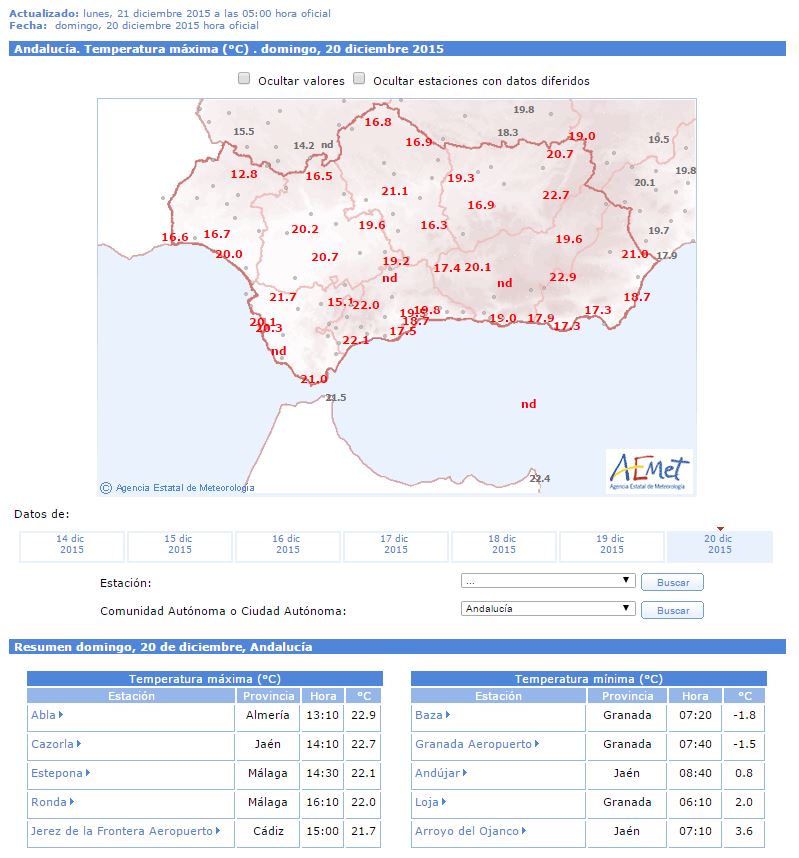The width and height of the screenshot is (799, 858).
Task: Open the Estación dropdown list
Action: click(x=548, y=581)
